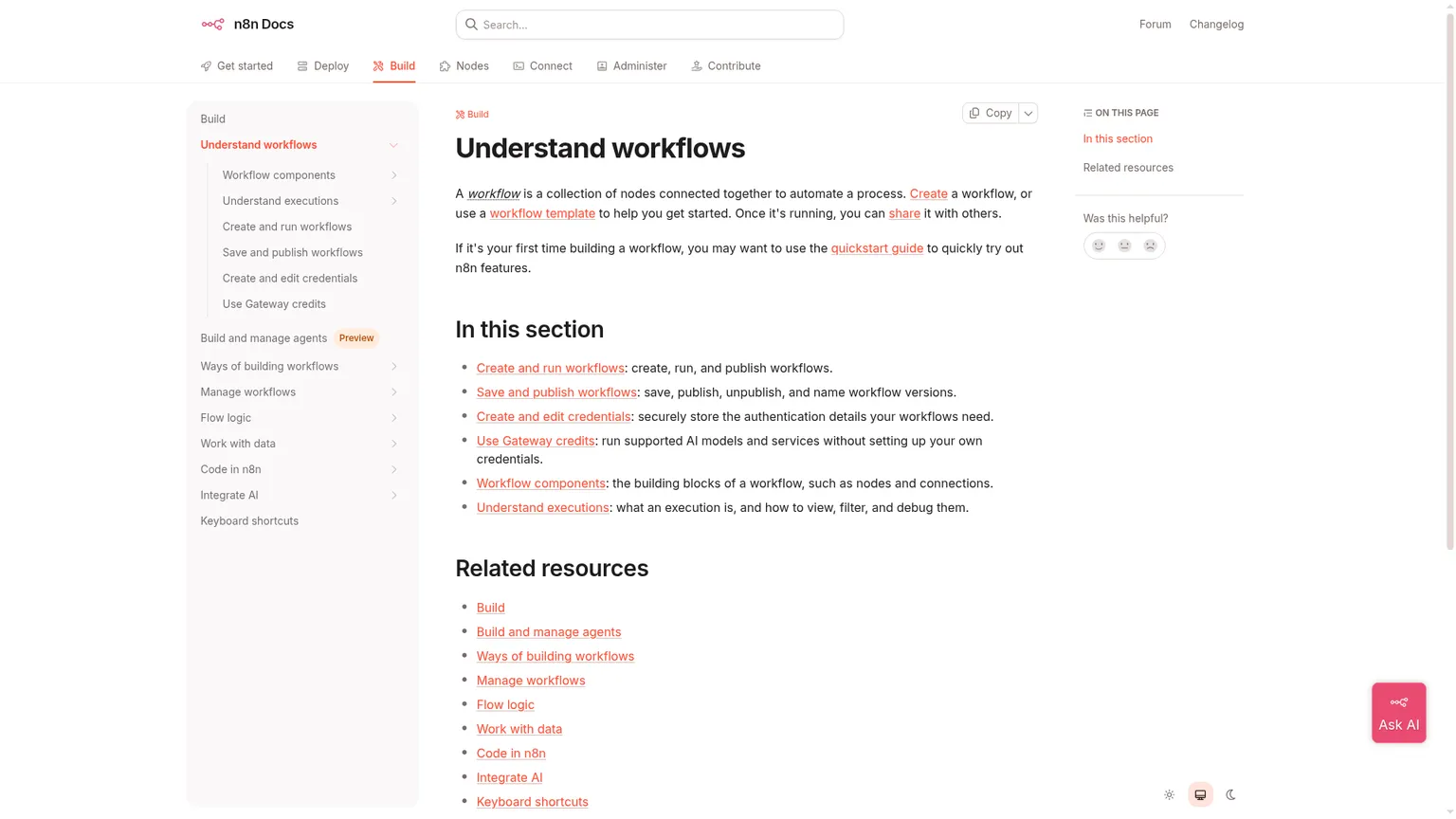Click the magnifier icon in the search bar

coord(471,25)
